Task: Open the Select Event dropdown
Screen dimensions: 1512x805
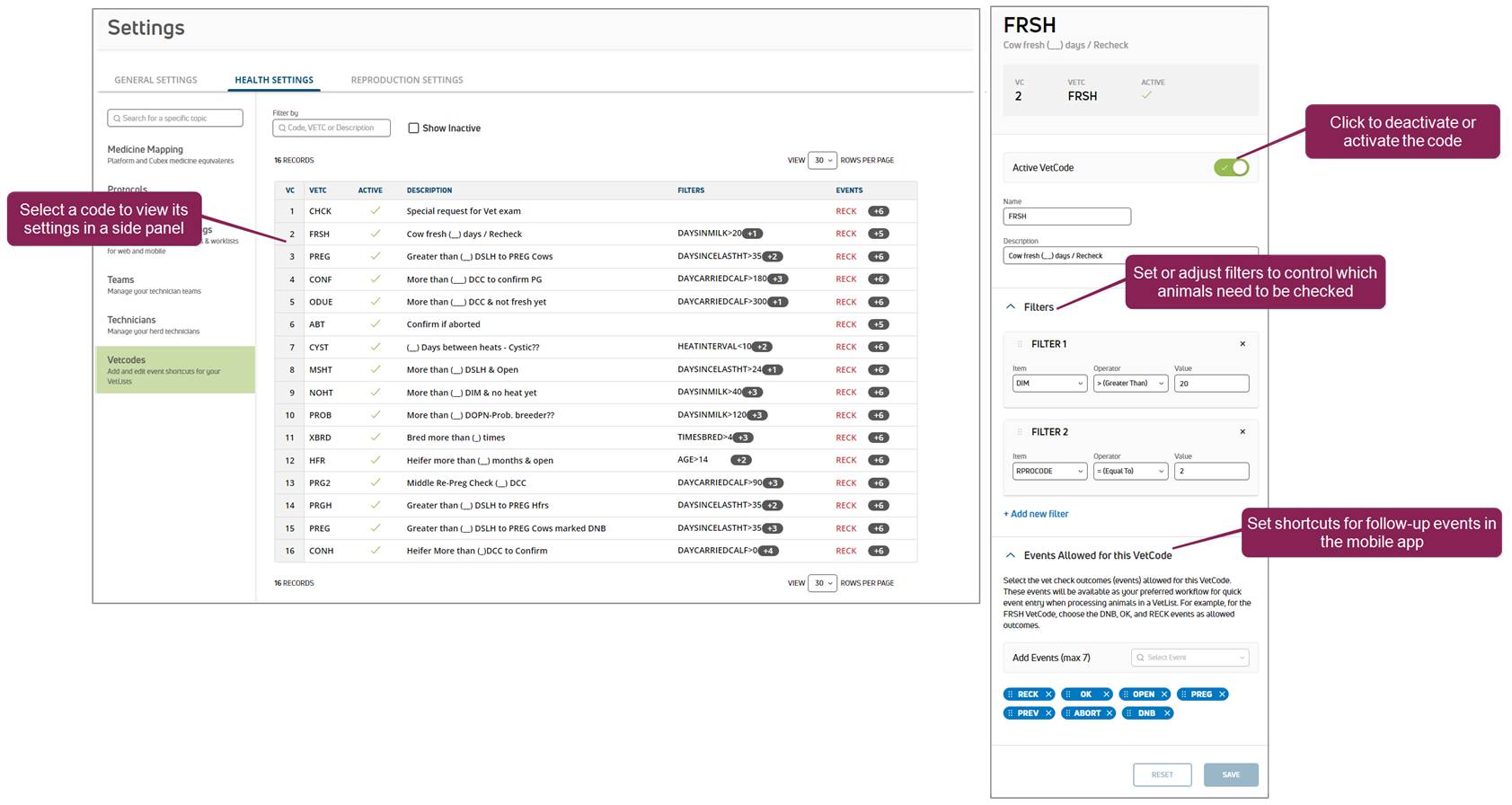Action: click(x=1190, y=658)
